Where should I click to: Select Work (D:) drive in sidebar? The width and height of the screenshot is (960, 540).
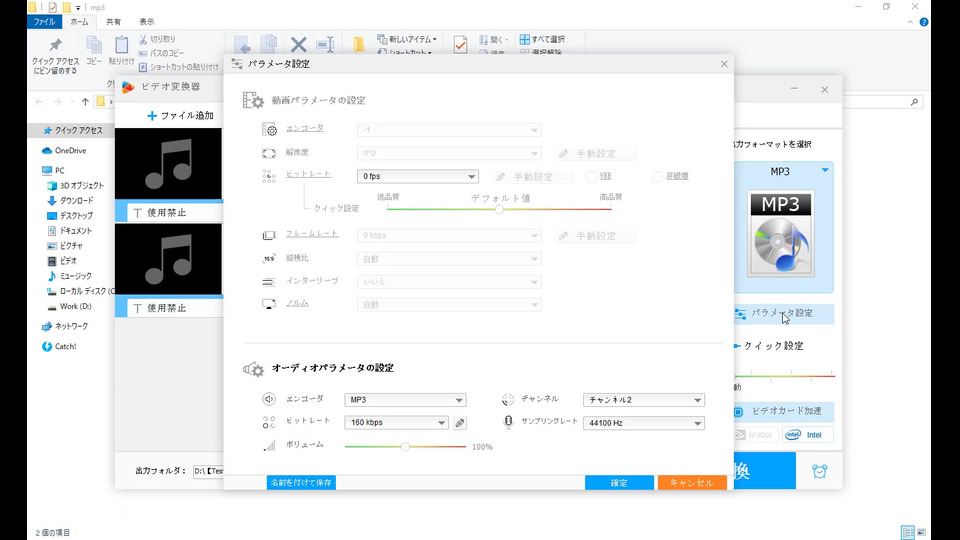click(x=69, y=306)
